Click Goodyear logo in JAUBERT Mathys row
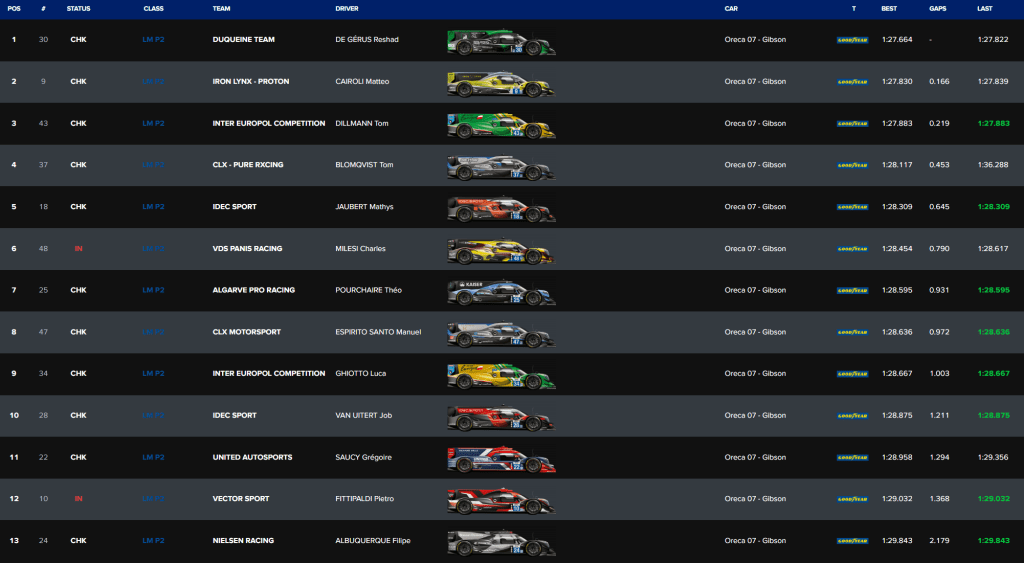The width and height of the screenshot is (1024, 563). click(852, 207)
